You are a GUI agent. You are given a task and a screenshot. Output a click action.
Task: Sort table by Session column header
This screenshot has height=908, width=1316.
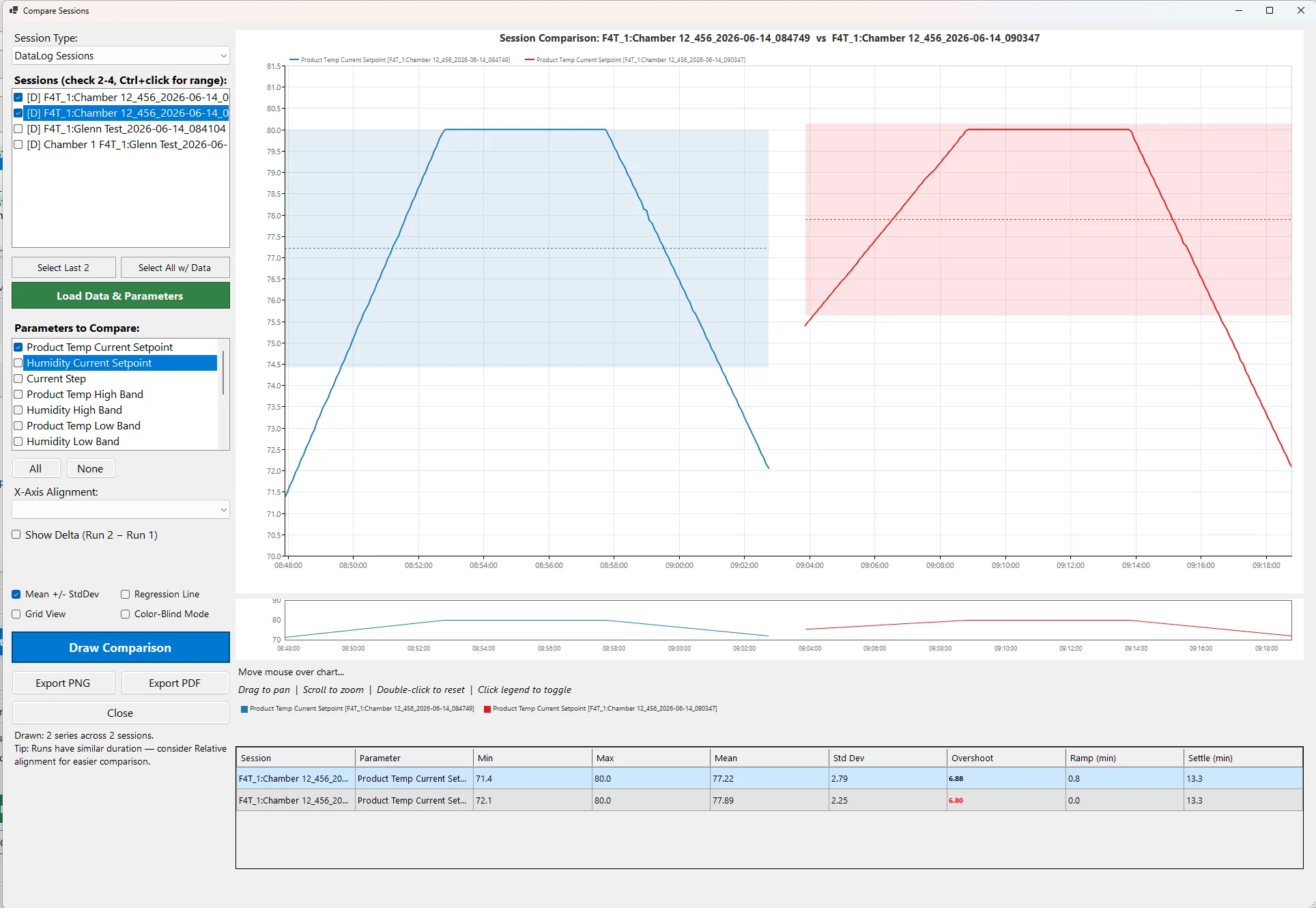pyautogui.click(x=296, y=758)
